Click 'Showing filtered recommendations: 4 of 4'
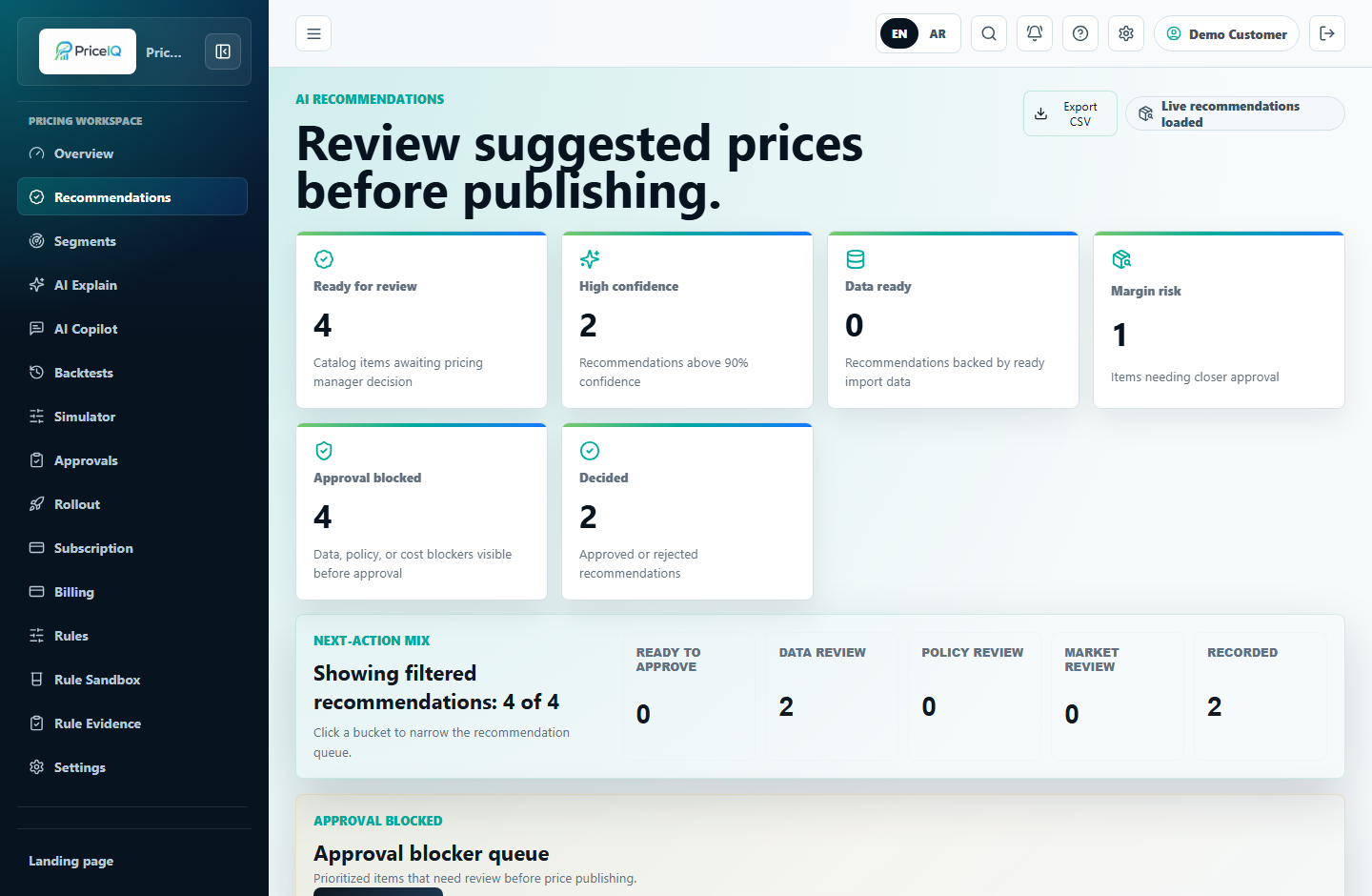Viewport: 1372px width, 896px height. point(436,687)
